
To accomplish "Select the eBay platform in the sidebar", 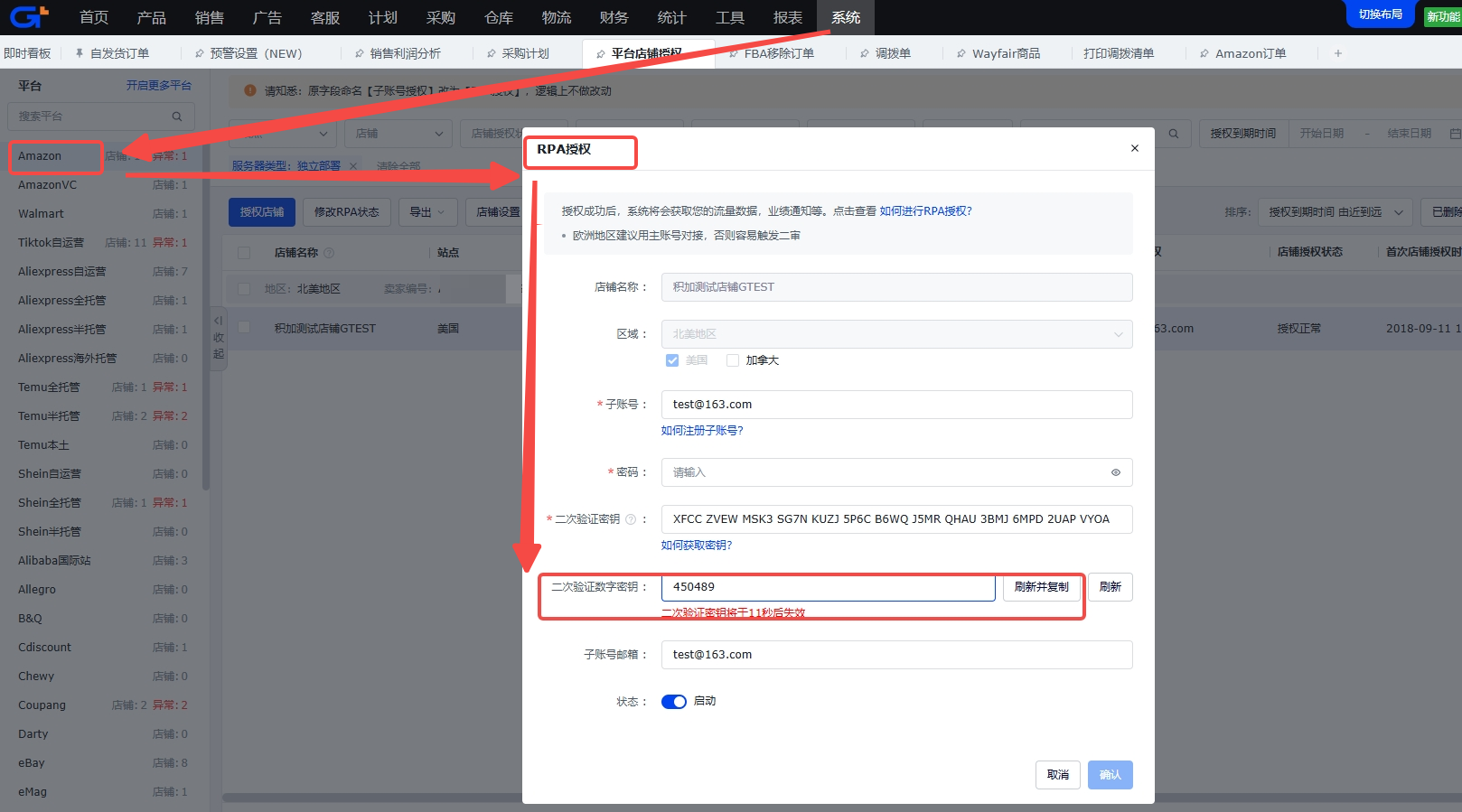I will click(x=103, y=763).
